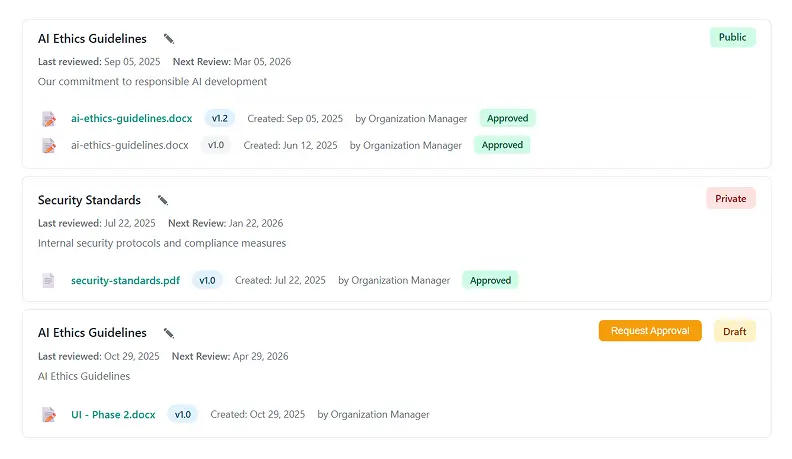The image size is (792, 459).
Task: Click the Private visibility badge
Action: (730, 199)
